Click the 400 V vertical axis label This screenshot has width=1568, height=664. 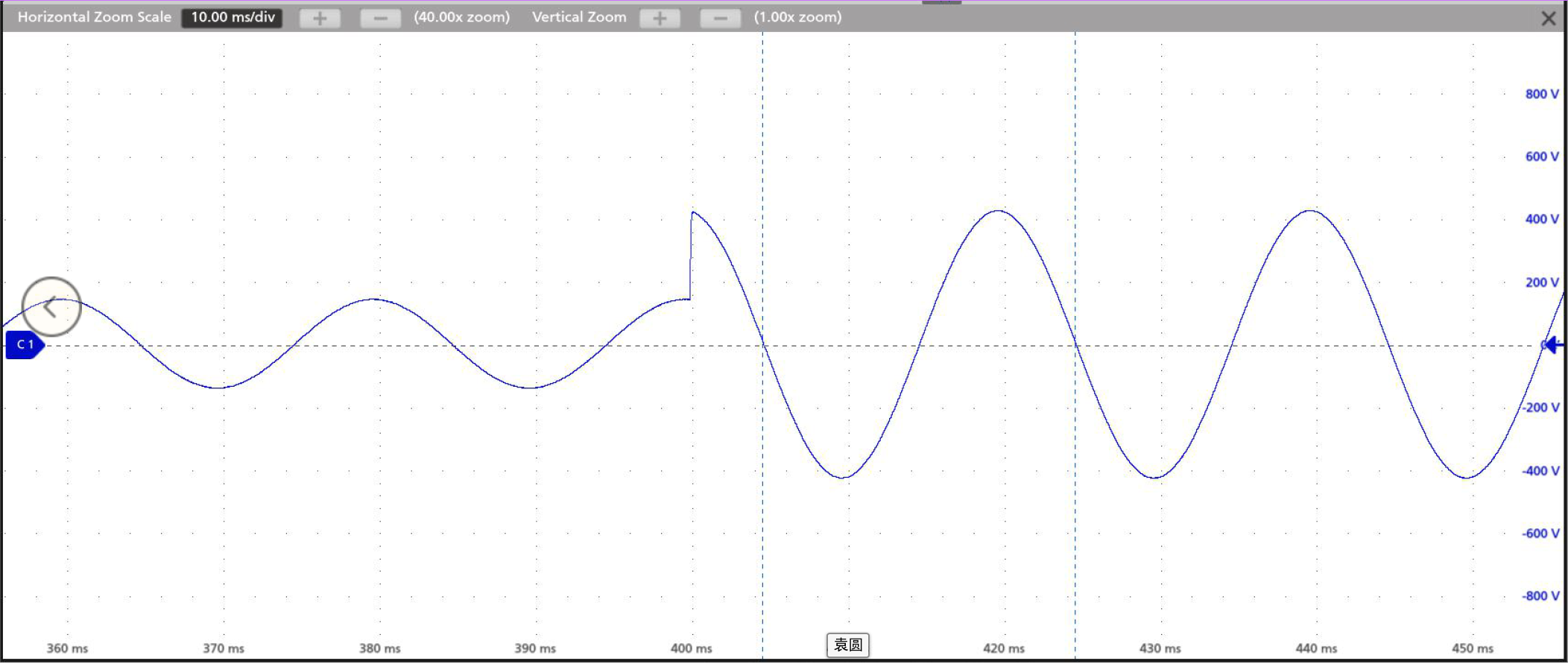[x=1541, y=219]
